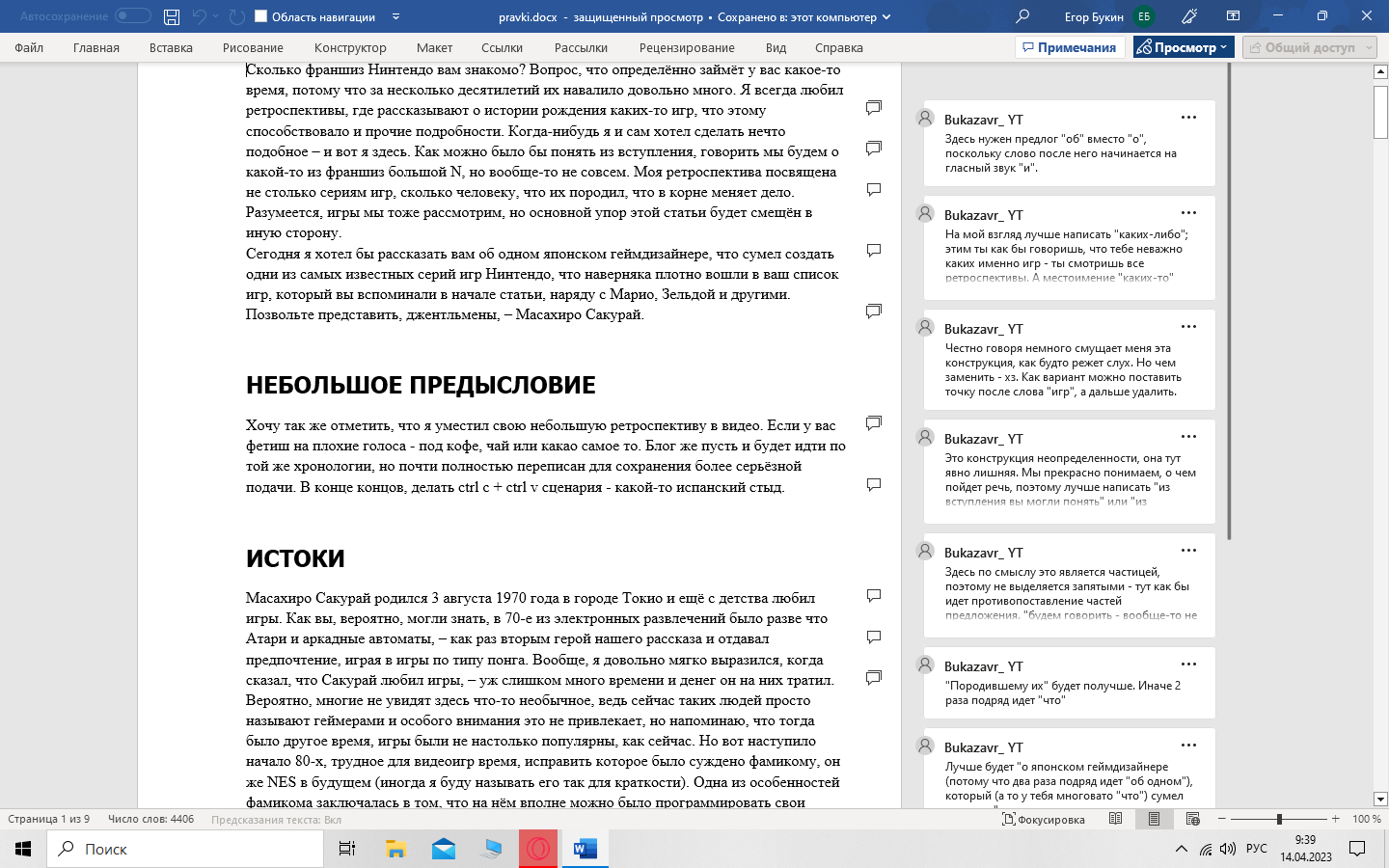Click the EB user avatar badge

pos(1144,16)
